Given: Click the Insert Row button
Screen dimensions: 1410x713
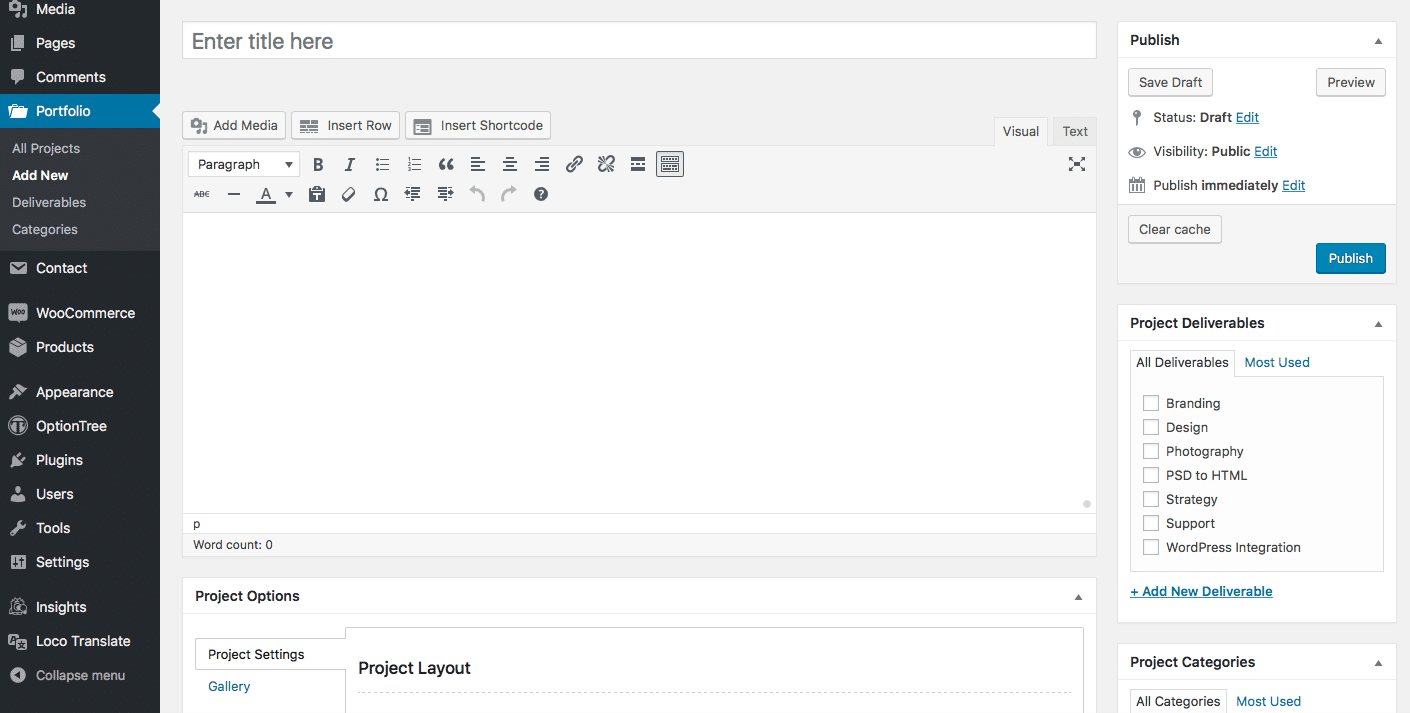Looking at the screenshot, I should 346,125.
